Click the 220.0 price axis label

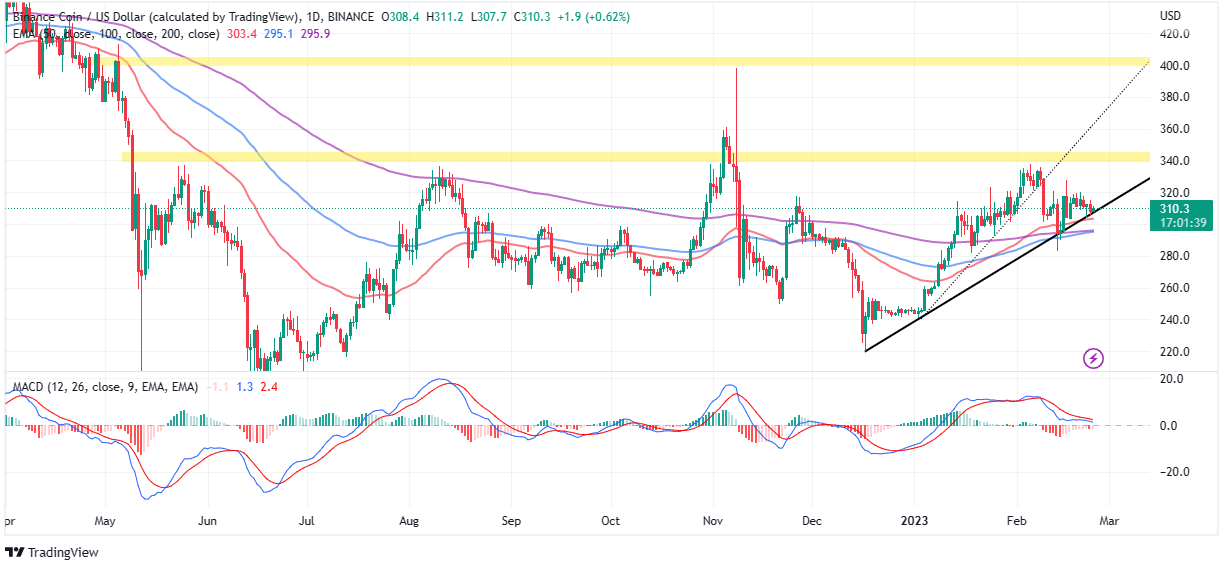[1174, 352]
